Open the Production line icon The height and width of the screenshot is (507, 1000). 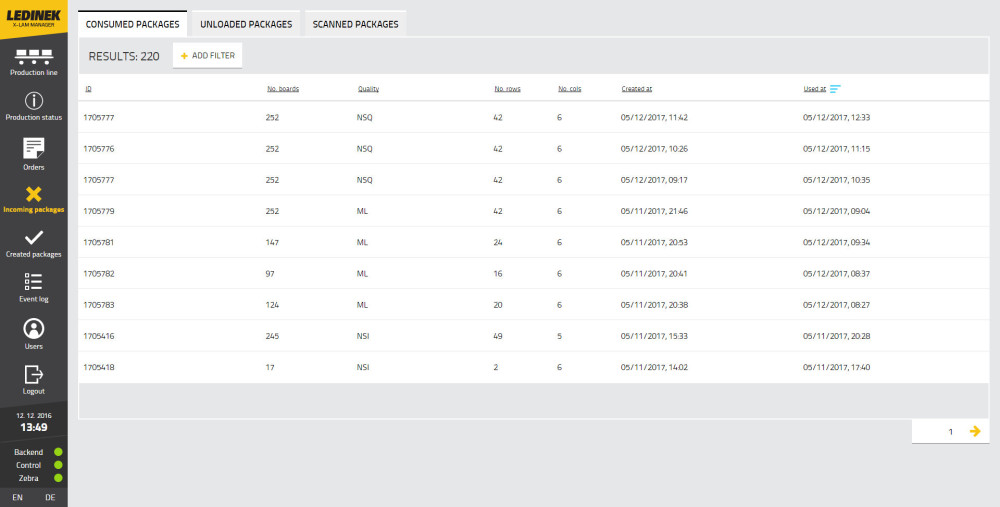pyautogui.click(x=34, y=56)
